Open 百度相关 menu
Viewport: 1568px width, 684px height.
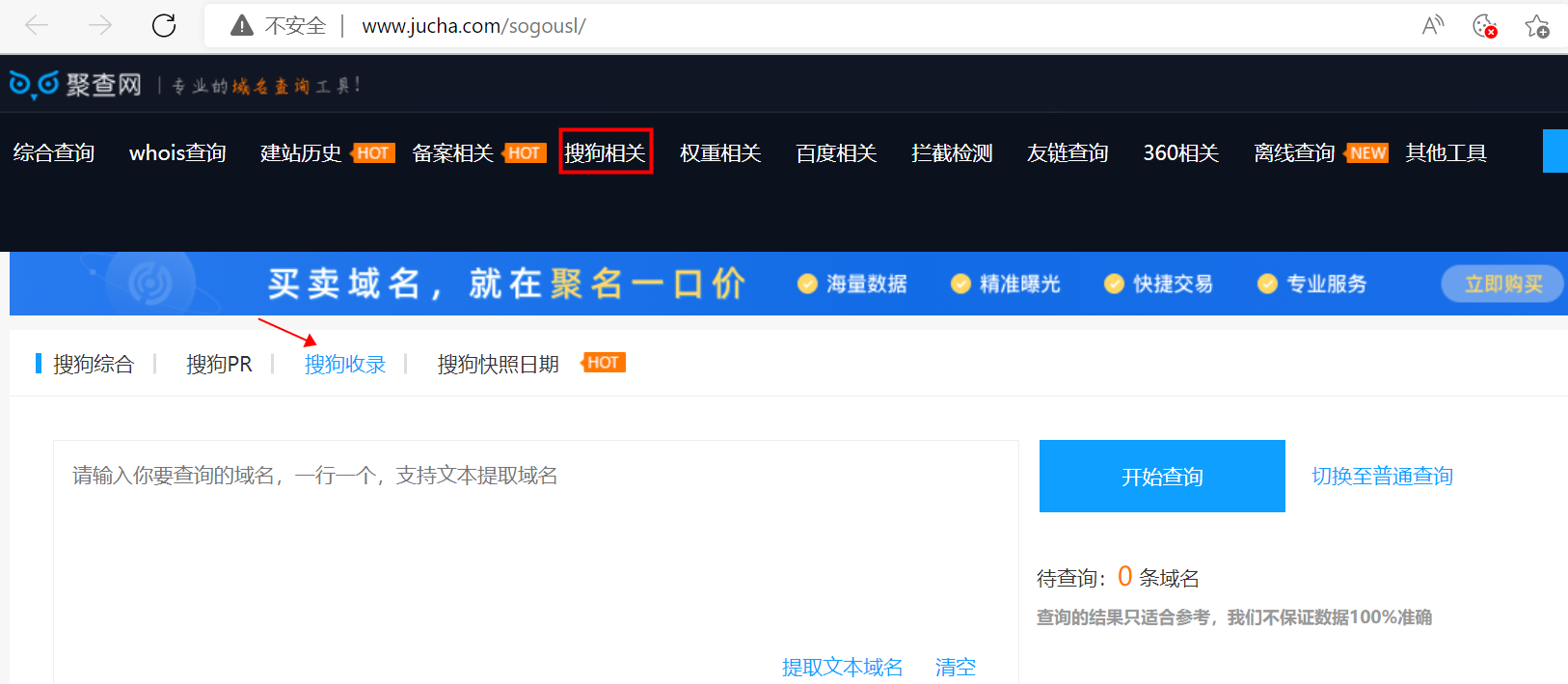tap(836, 152)
